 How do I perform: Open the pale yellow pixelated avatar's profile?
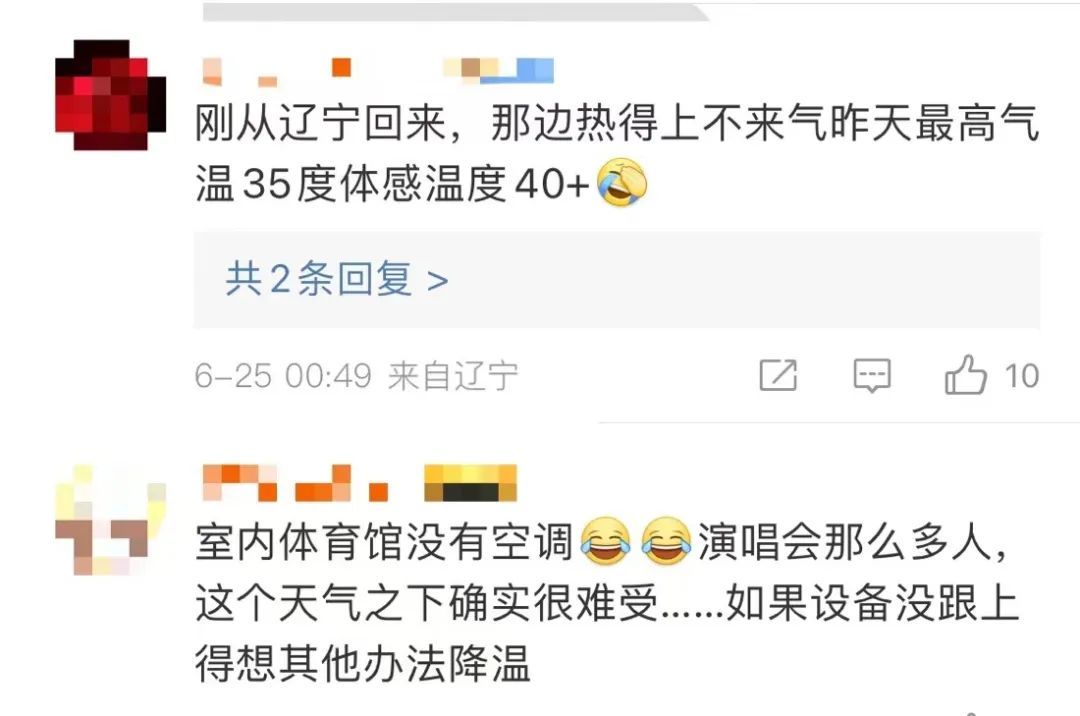110,520
